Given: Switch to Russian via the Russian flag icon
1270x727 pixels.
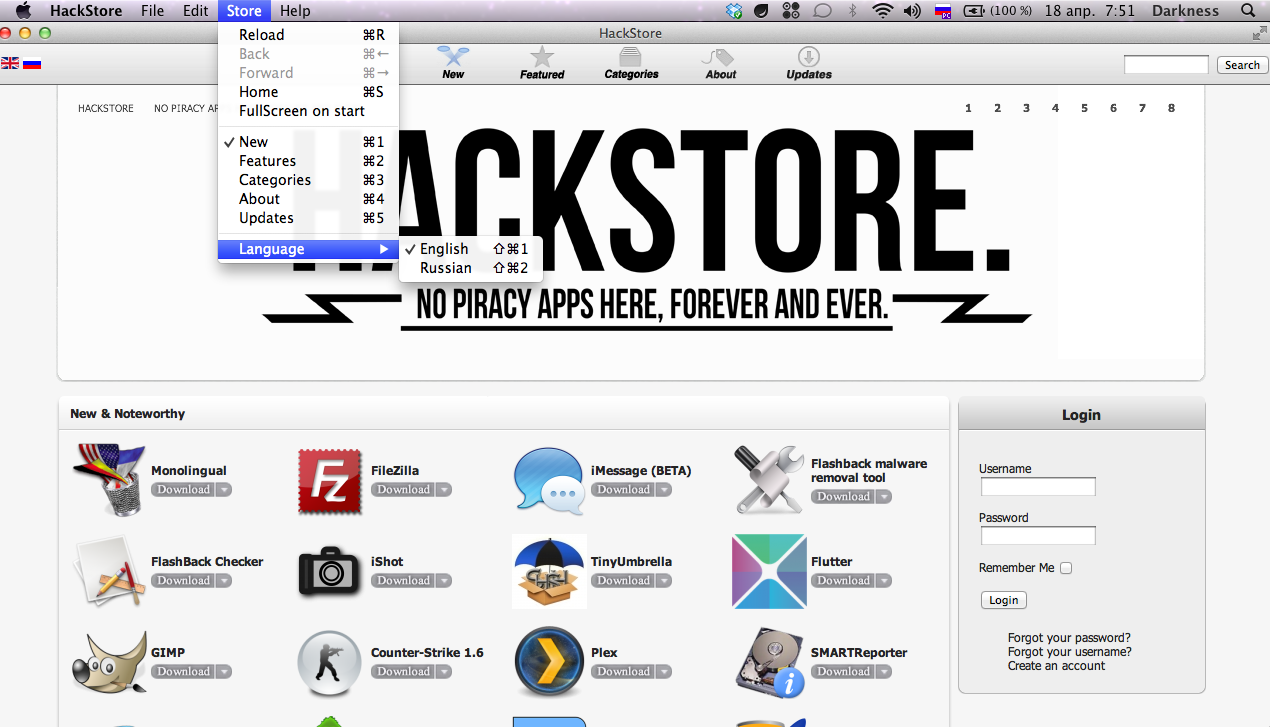Looking at the screenshot, I should tap(31, 62).
